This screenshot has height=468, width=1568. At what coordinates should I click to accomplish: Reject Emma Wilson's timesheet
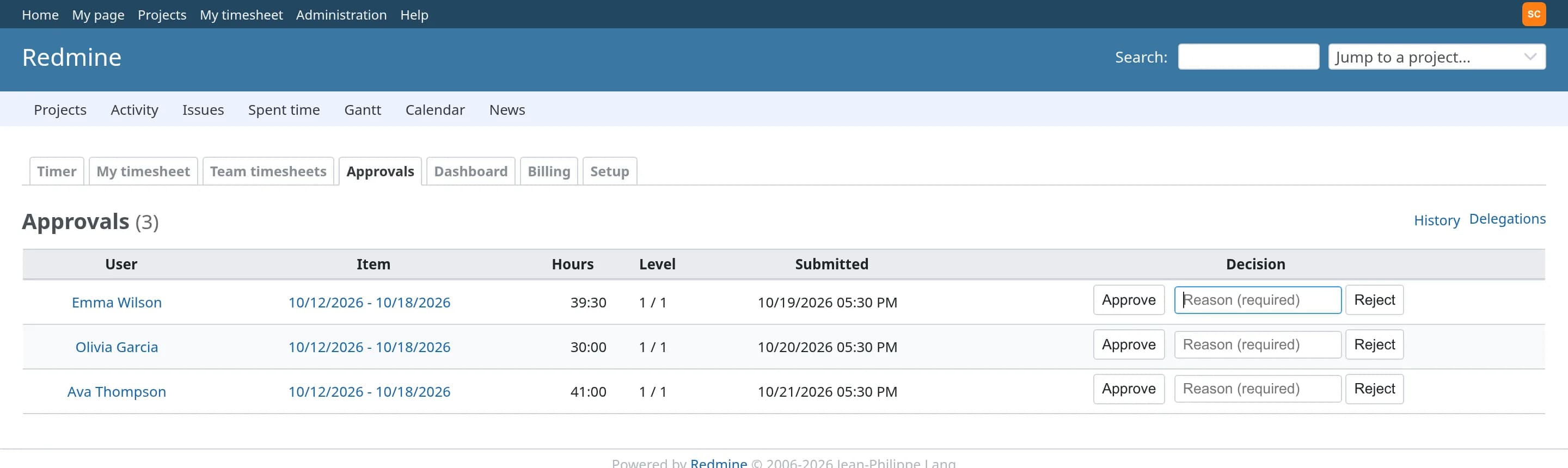1374,300
